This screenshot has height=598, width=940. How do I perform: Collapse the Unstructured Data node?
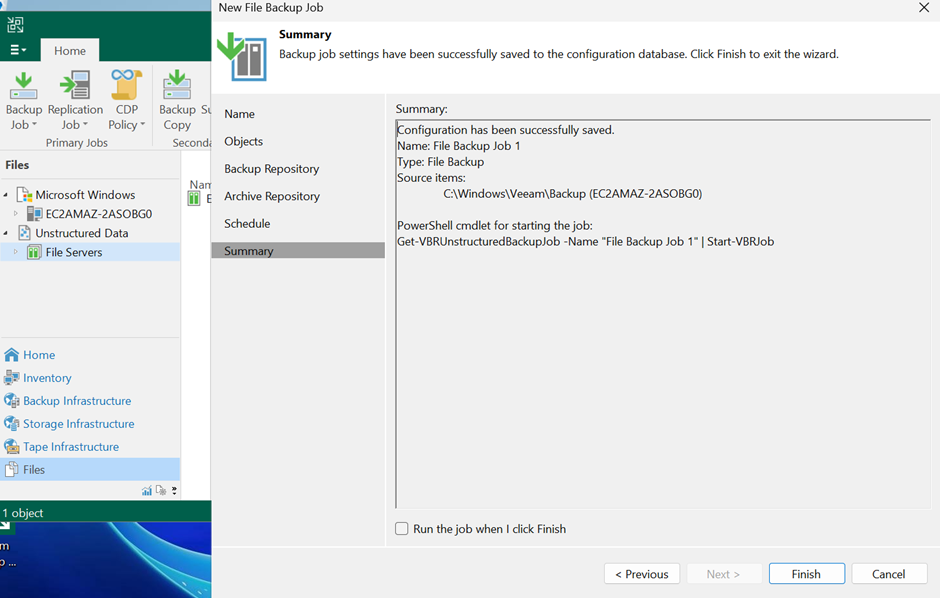click(x=6, y=233)
